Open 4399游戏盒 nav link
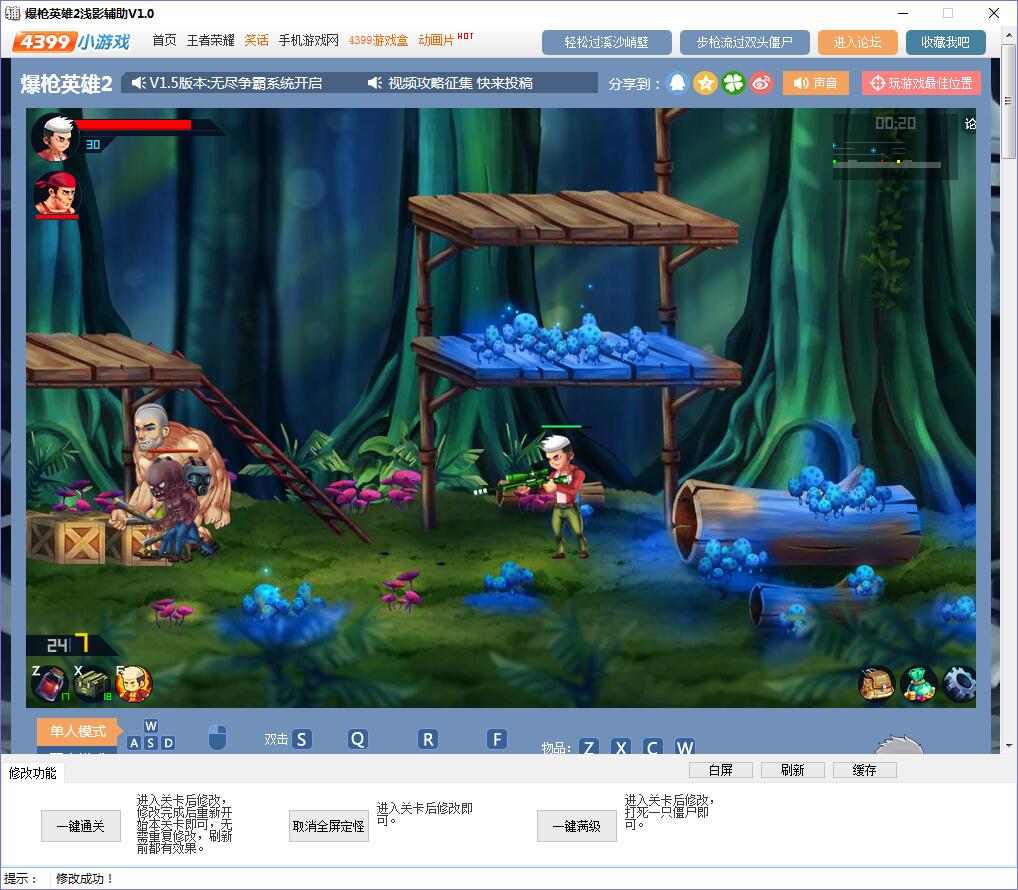Viewport: 1018px width, 890px height. tap(379, 40)
